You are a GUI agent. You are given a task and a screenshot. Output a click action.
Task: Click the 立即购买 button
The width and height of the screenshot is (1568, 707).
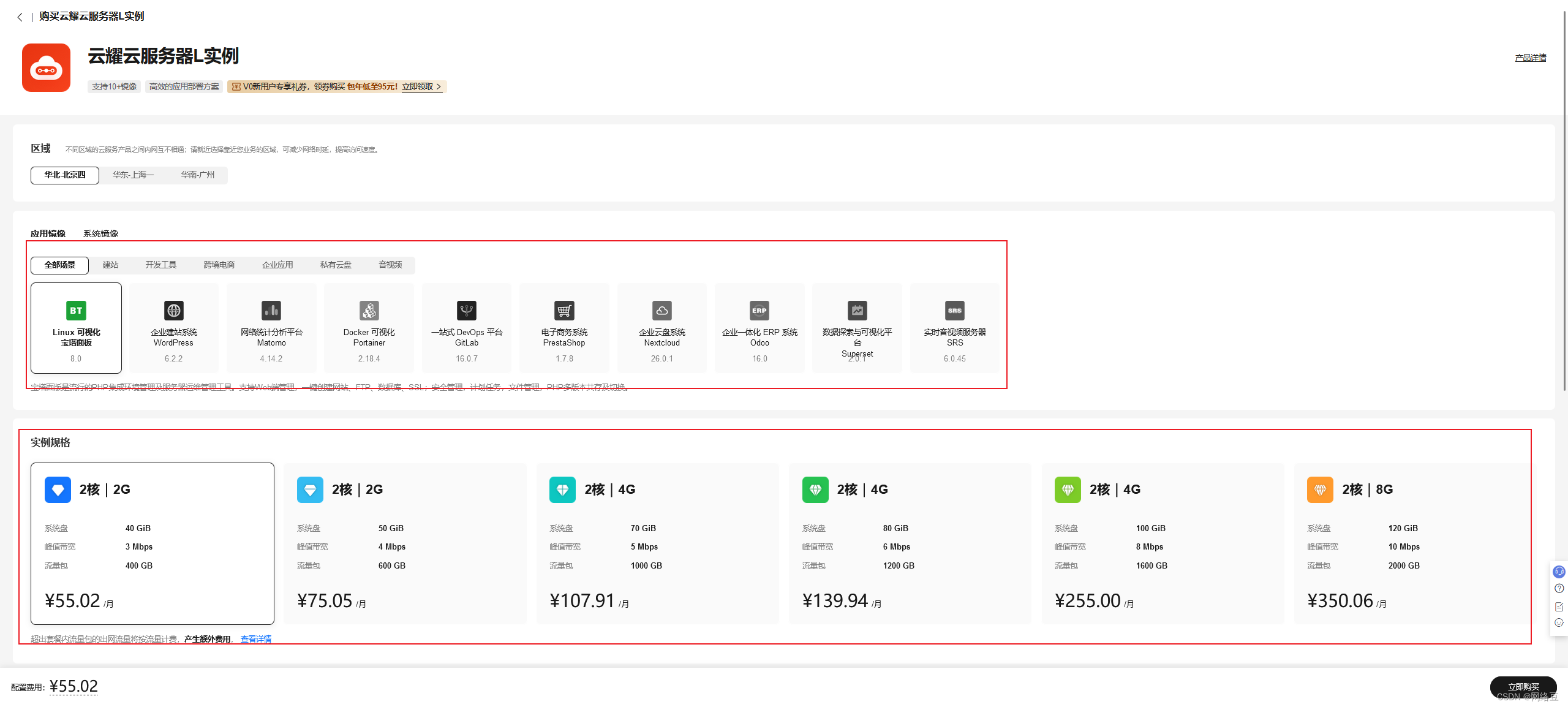1523,687
